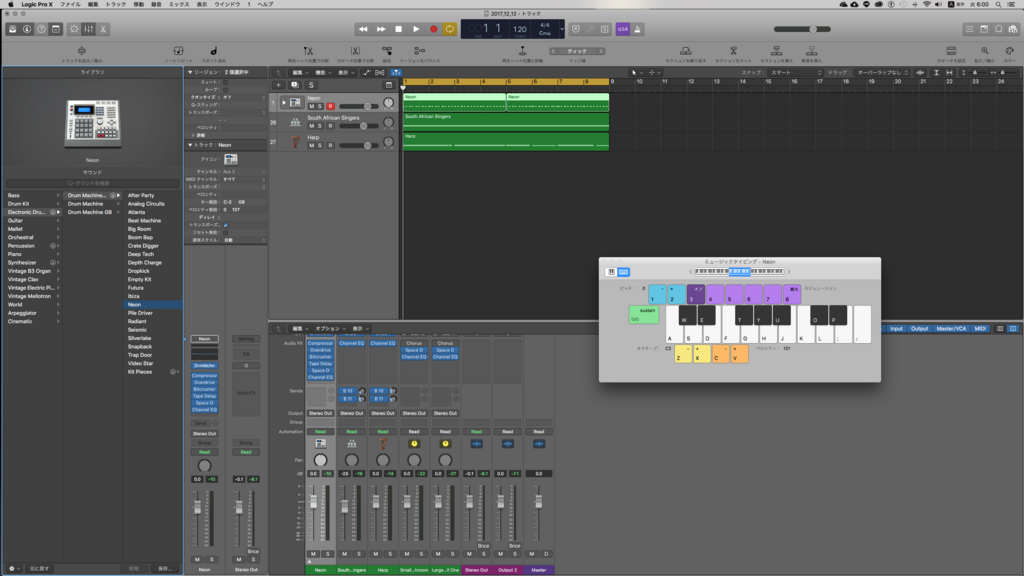Open the Mix menu in menu bar
1024x576 pixels.
point(179,5)
